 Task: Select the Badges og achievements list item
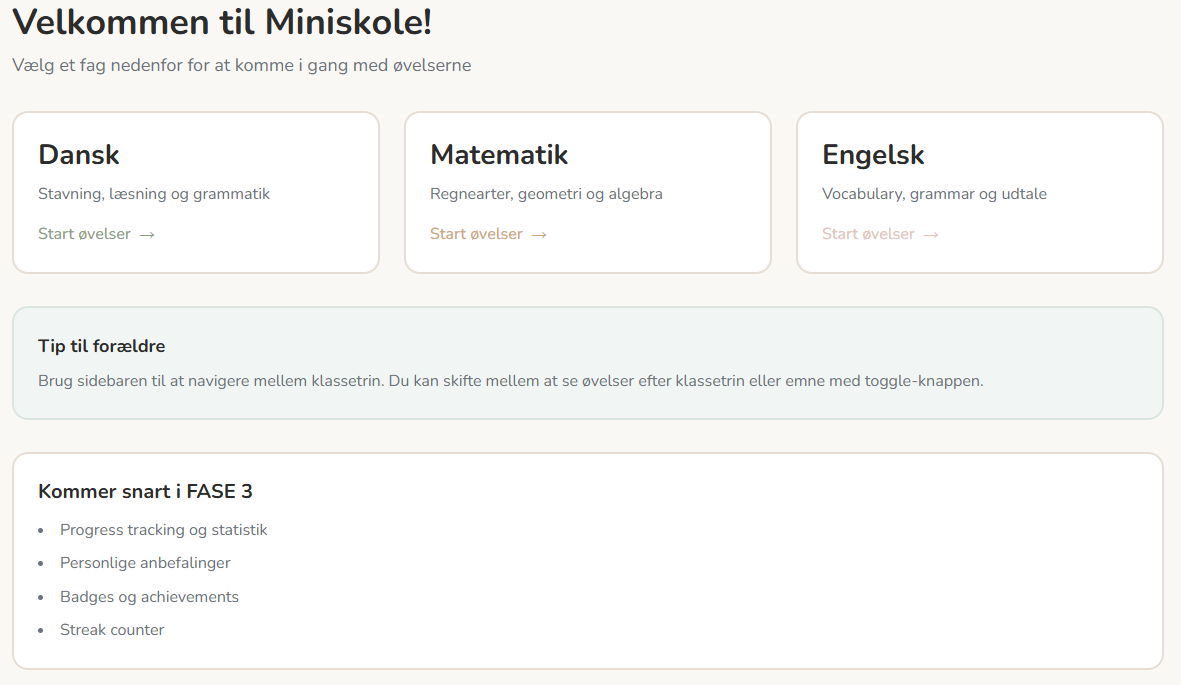pos(149,597)
